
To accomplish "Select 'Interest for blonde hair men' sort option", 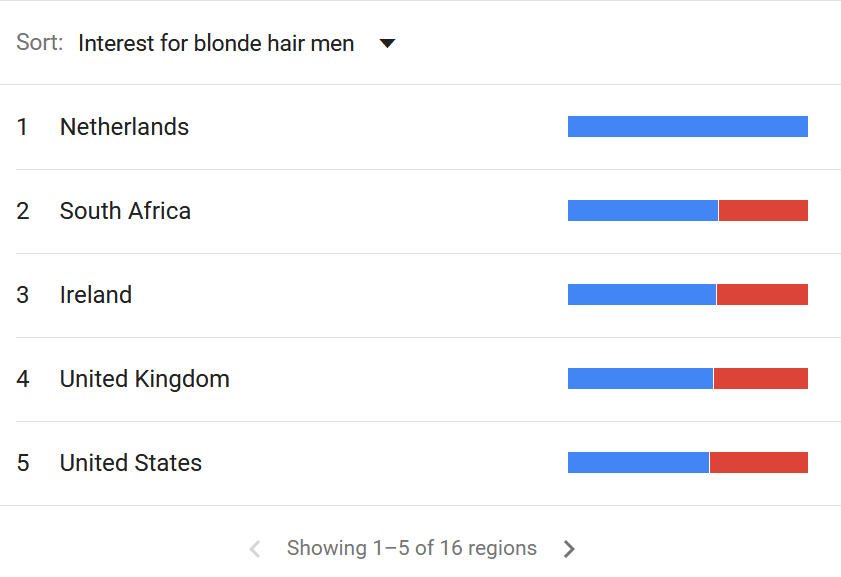I will [x=216, y=43].
